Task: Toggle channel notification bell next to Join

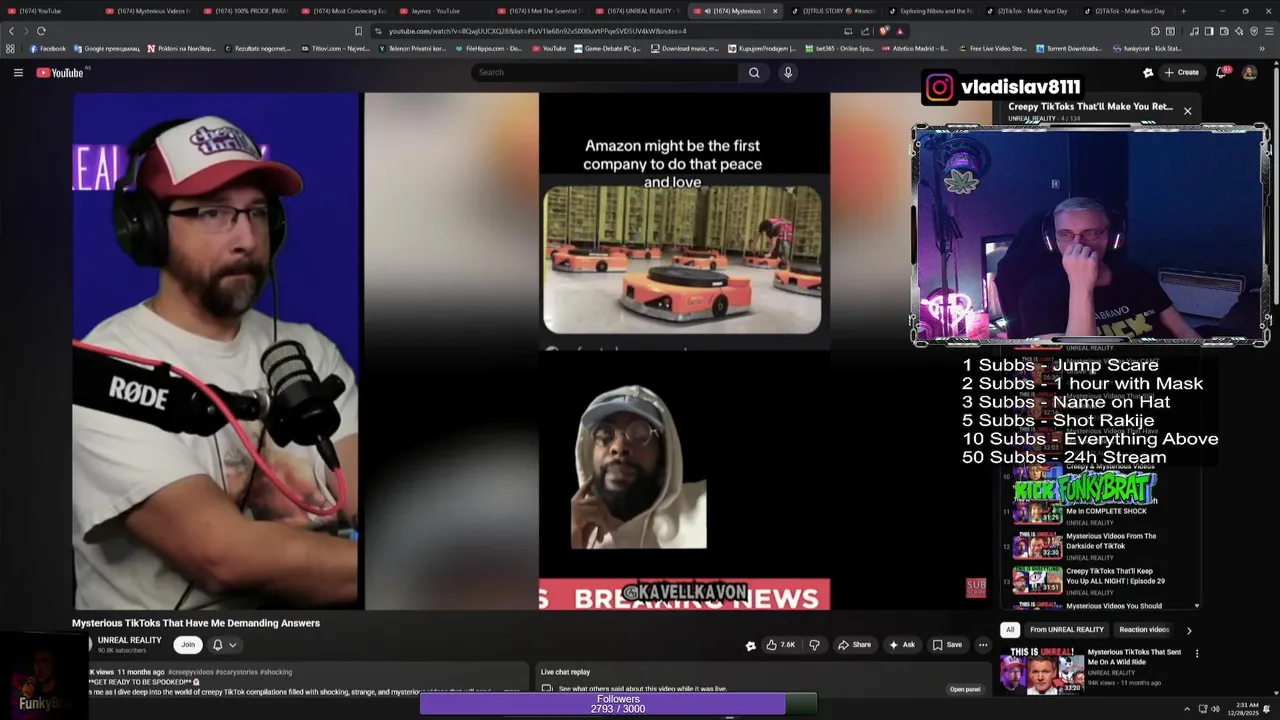Action: coord(217,645)
